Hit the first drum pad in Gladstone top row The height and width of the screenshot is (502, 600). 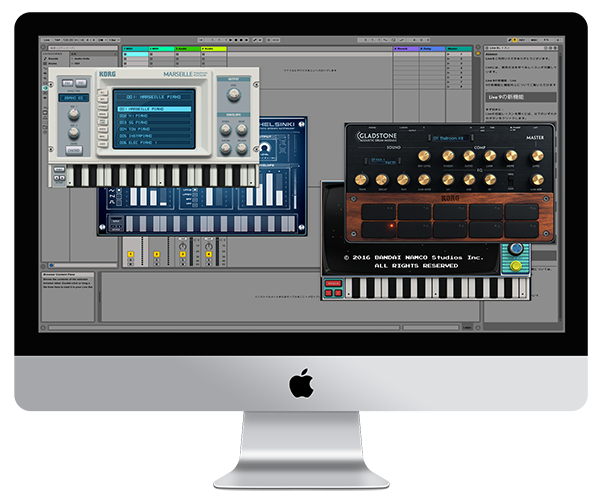[x=378, y=212]
